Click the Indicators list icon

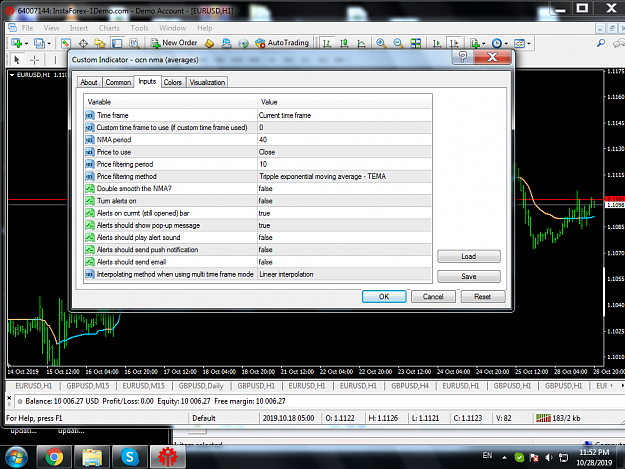pyautogui.click(x=474, y=43)
